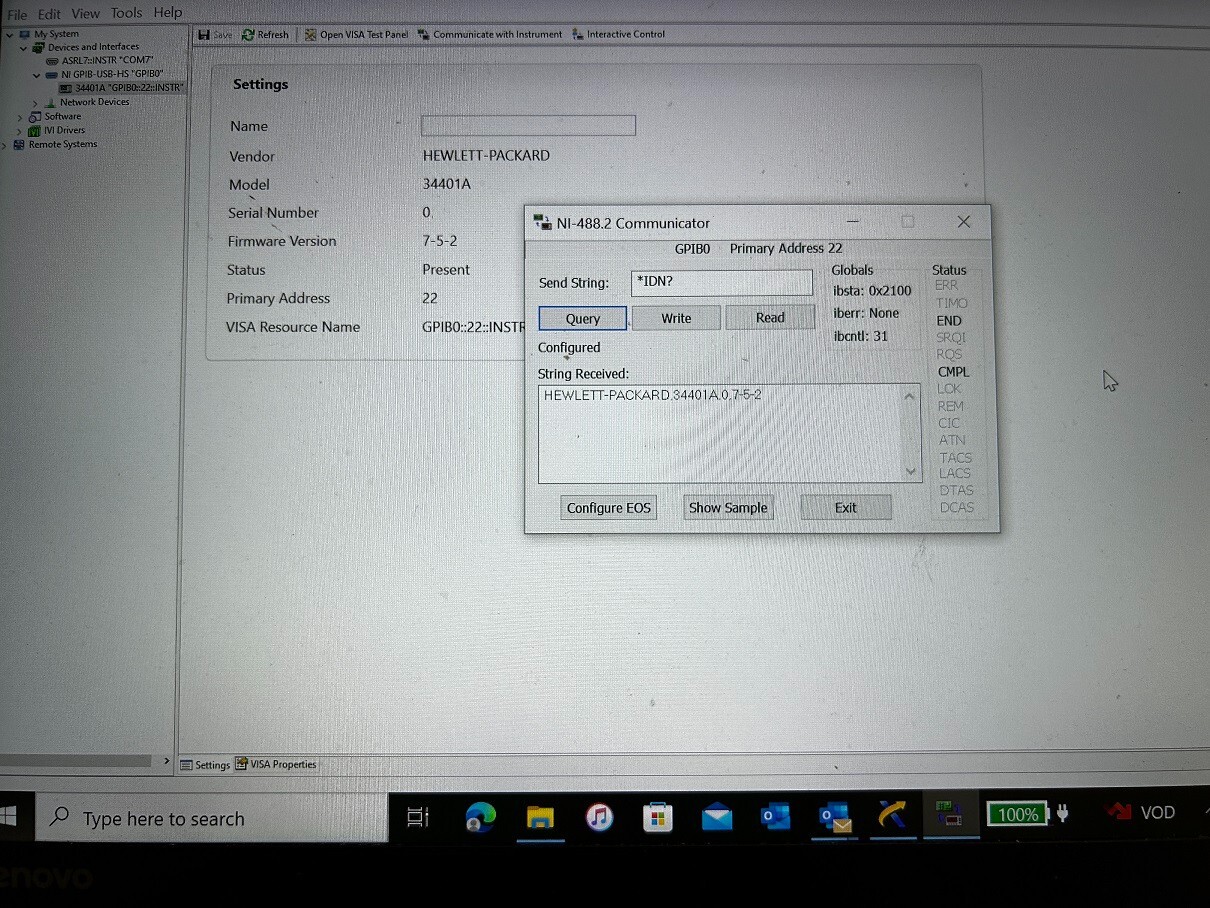The width and height of the screenshot is (1210, 908).
Task: Click Show Sample button
Action: 728,507
